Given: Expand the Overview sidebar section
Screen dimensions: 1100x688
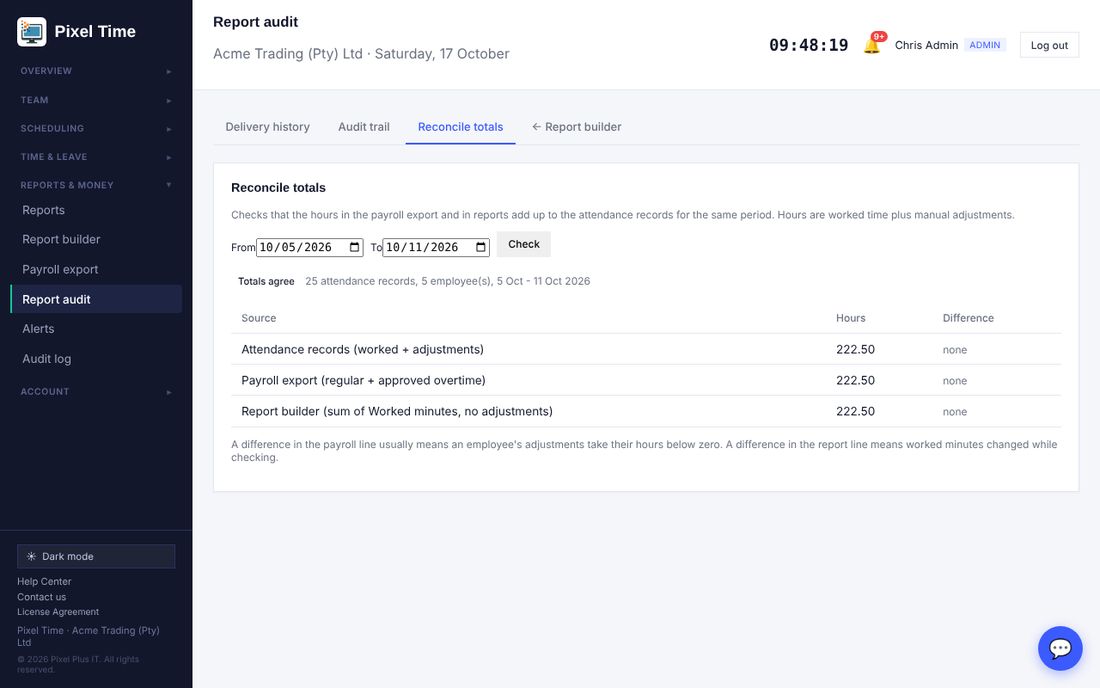Looking at the screenshot, I should [x=96, y=71].
